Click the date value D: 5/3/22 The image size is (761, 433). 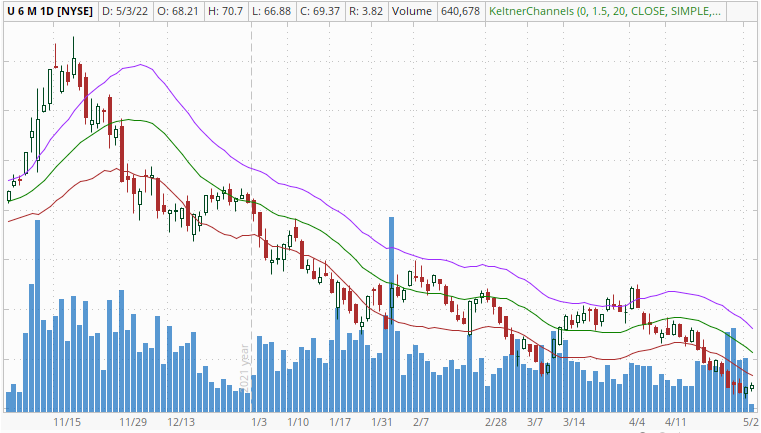click(x=125, y=11)
